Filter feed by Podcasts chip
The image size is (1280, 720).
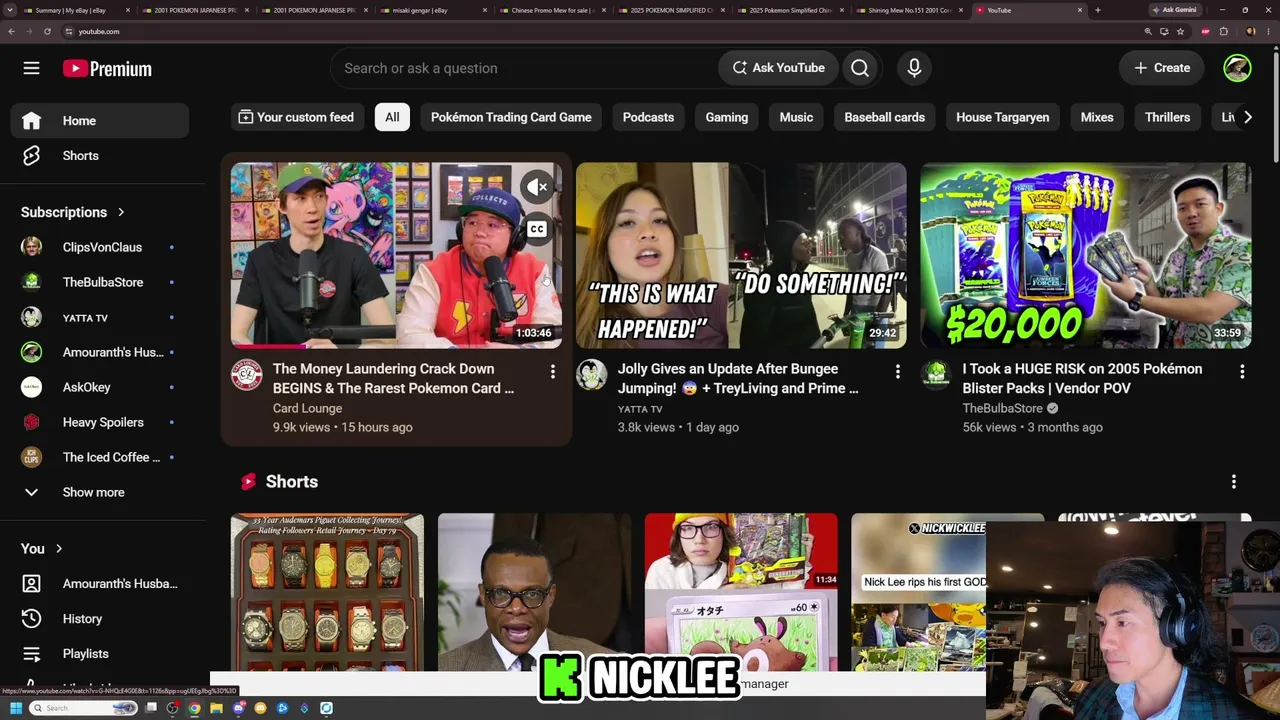tap(648, 117)
